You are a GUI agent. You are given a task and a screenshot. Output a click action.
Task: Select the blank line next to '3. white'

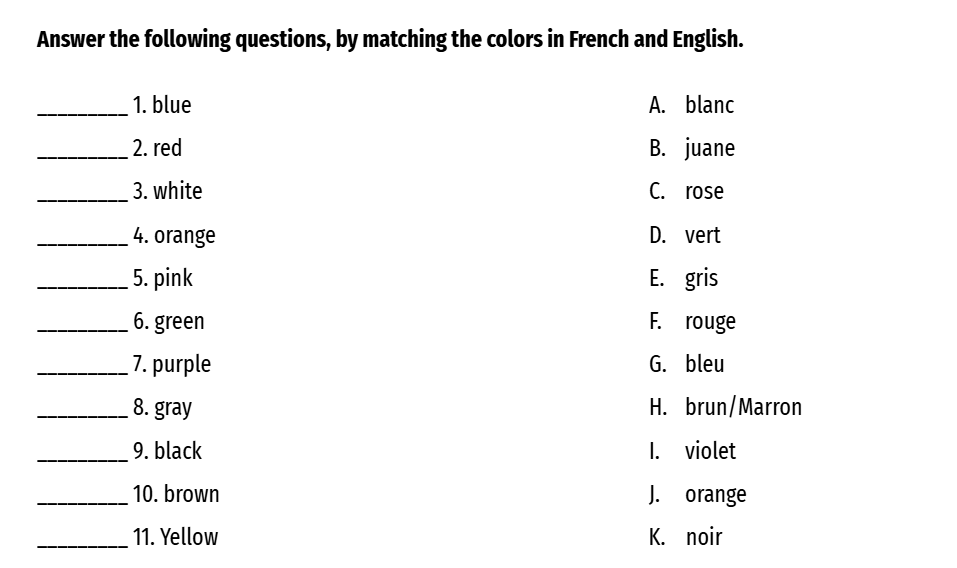click(x=82, y=194)
